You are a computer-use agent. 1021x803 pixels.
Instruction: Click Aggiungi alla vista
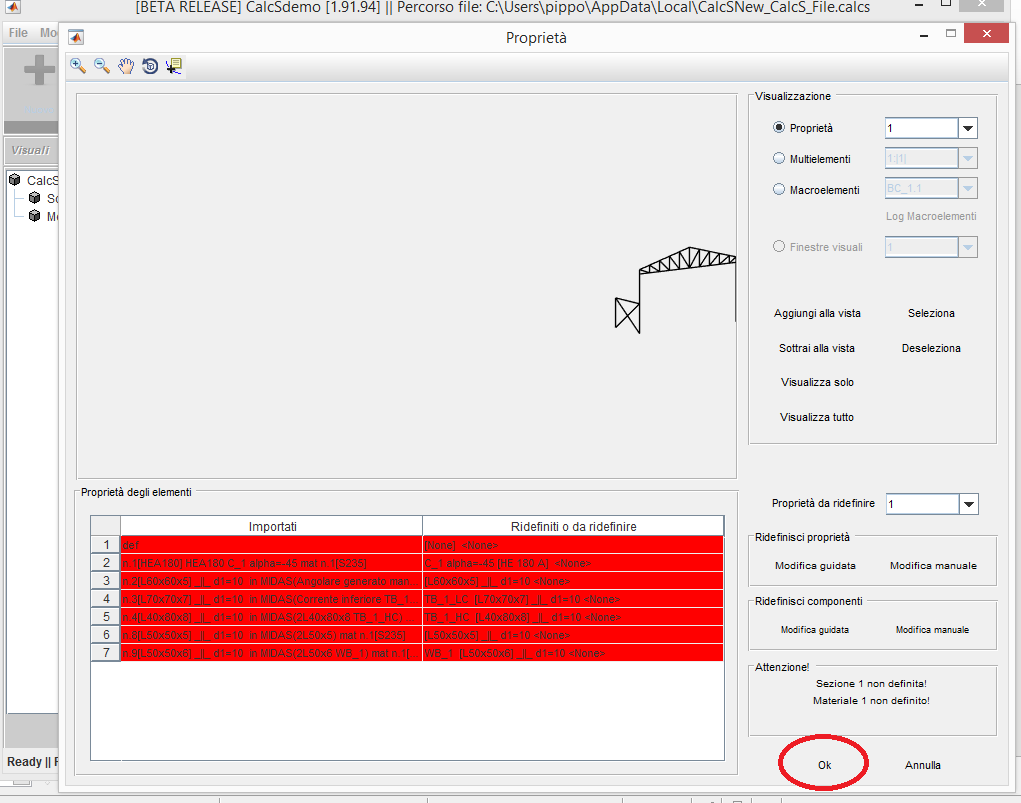coord(817,313)
